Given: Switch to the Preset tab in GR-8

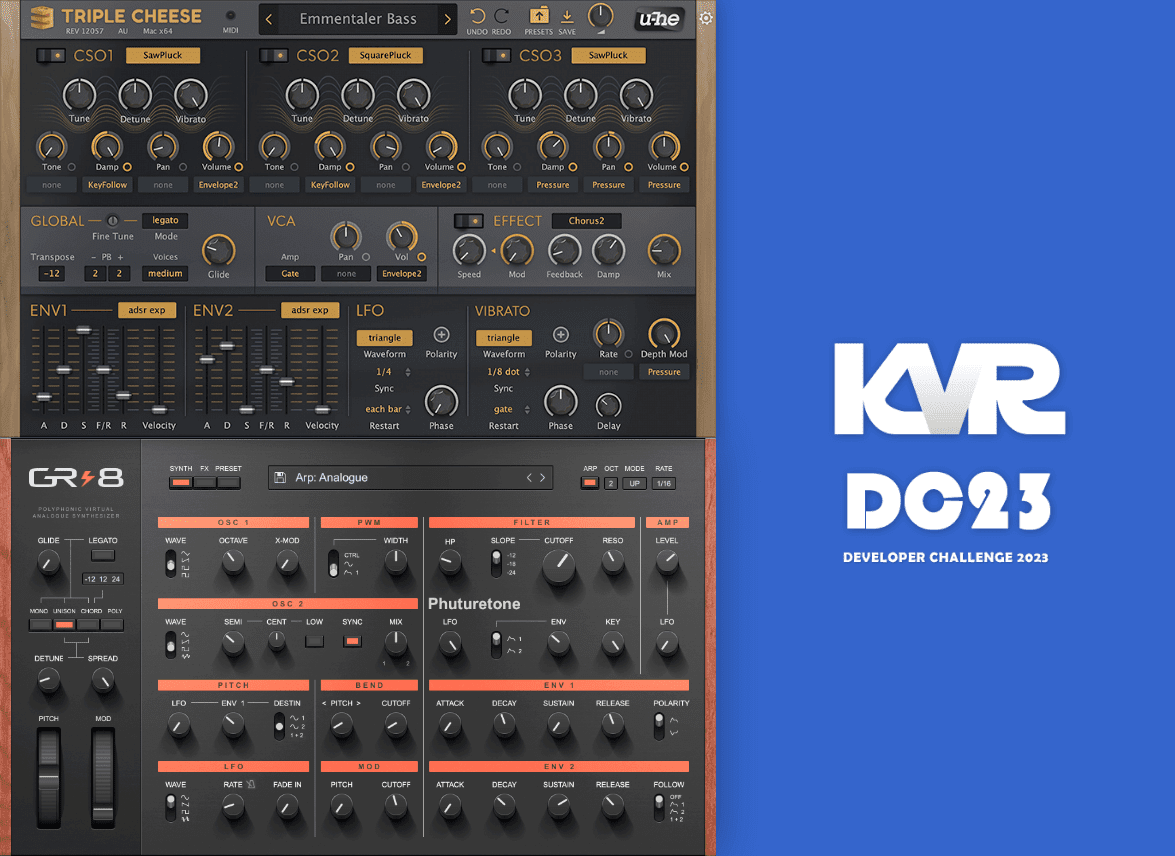Looking at the screenshot, I should (x=229, y=483).
